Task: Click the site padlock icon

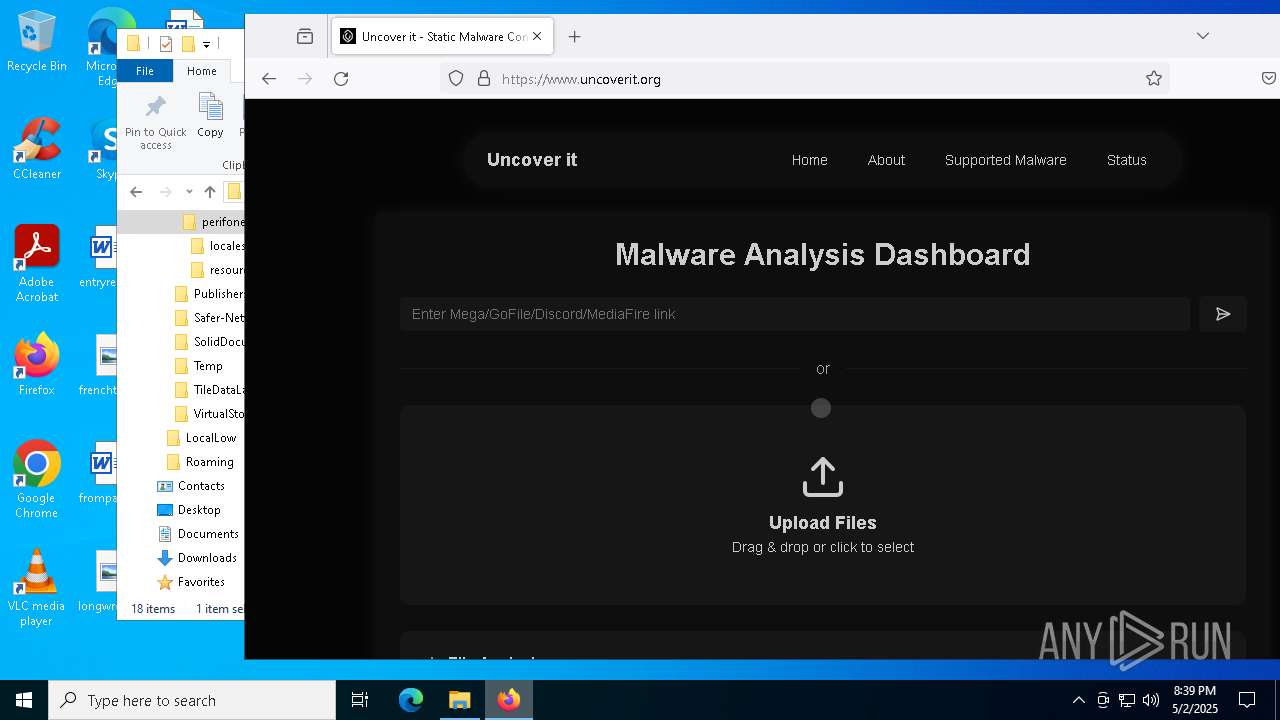Action: (x=484, y=79)
